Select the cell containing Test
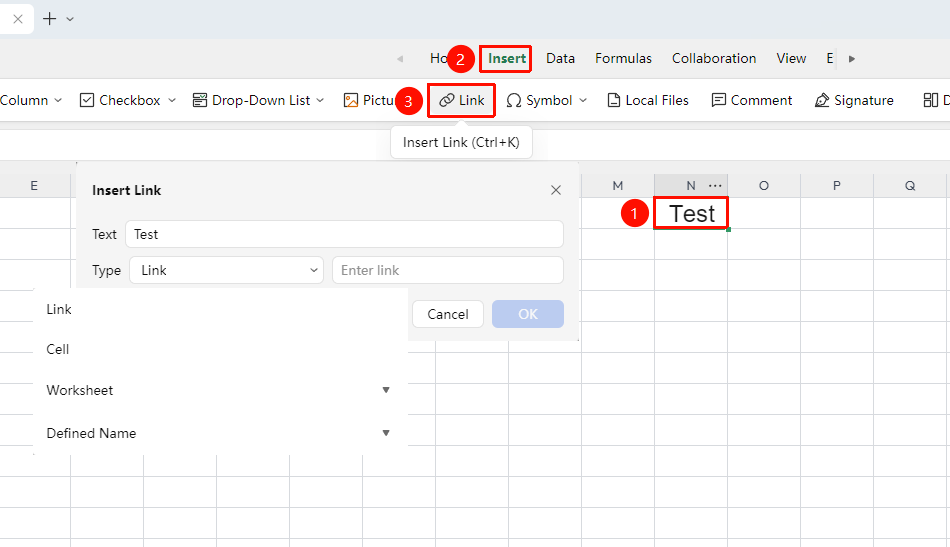This screenshot has height=547, width=950. [691, 213]
